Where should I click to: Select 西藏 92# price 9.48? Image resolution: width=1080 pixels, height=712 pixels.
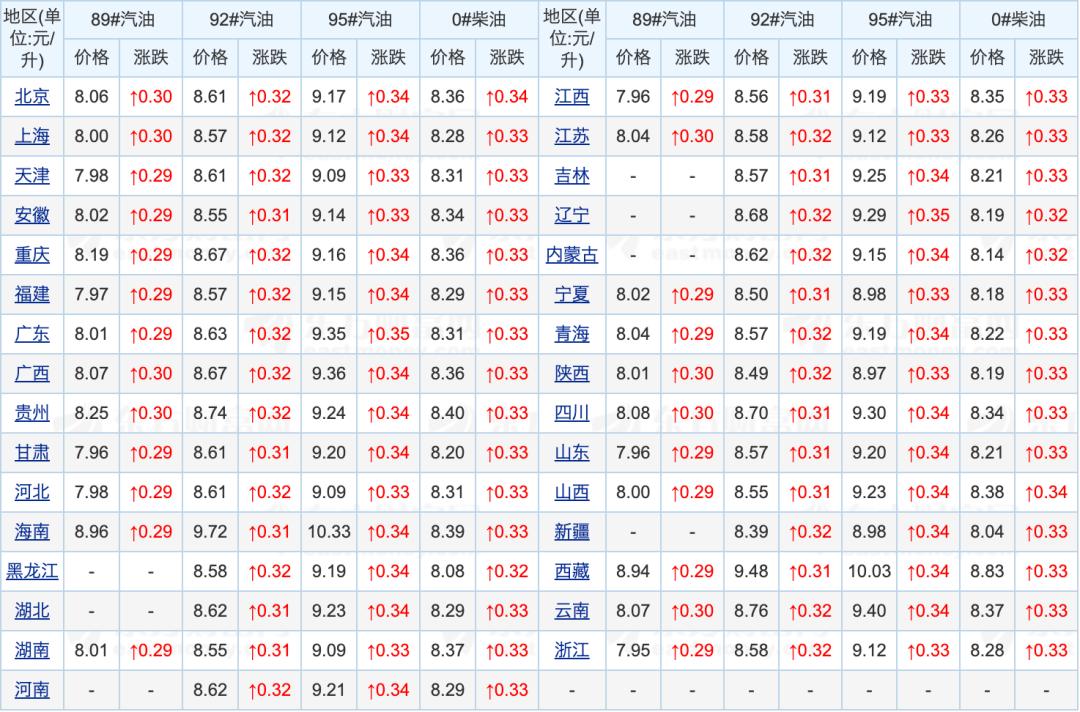click(751, 572)
